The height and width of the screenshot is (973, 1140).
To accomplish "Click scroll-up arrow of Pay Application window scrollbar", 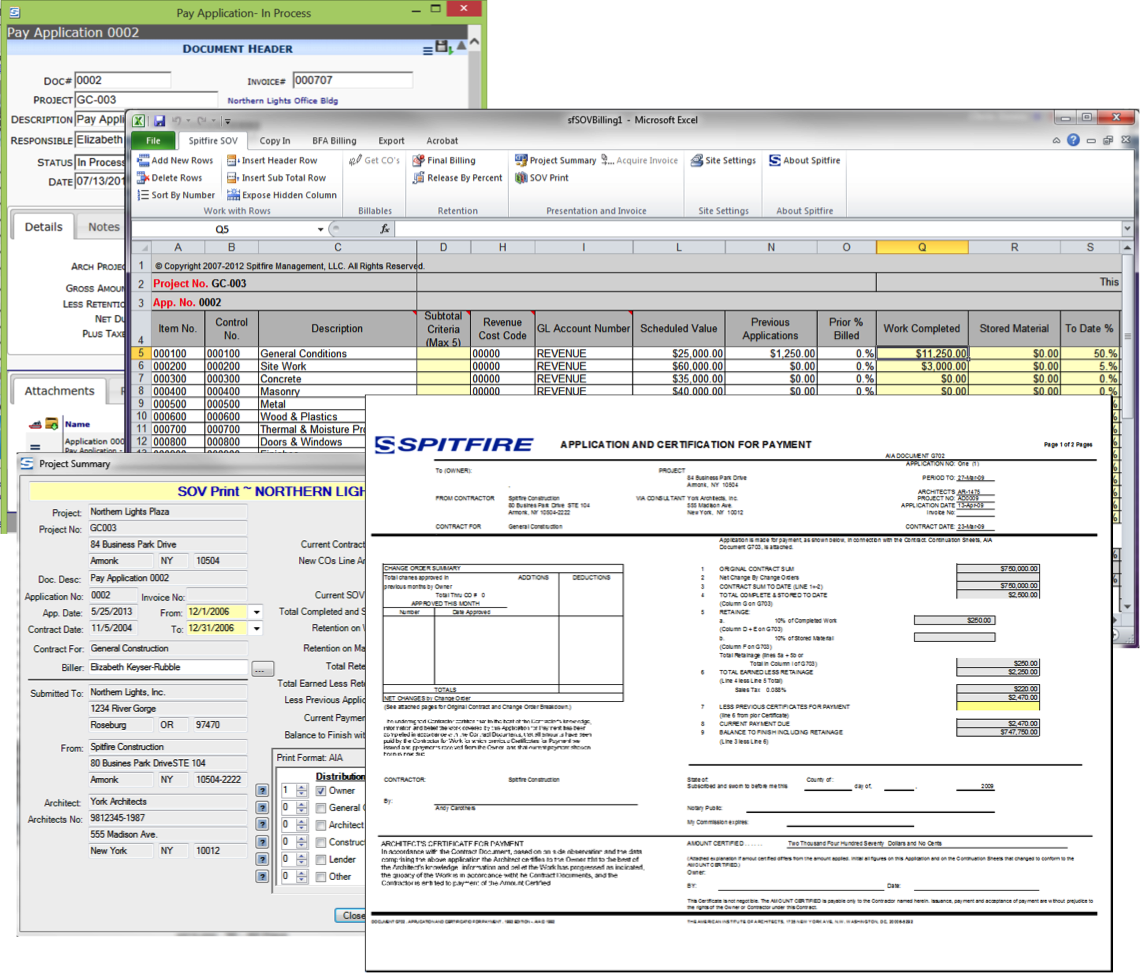I will [475, 43].
